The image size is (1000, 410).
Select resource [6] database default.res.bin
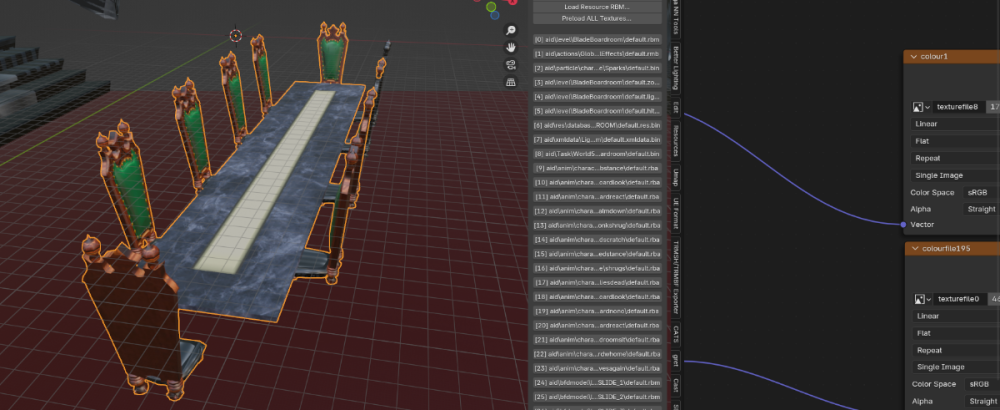(x=597, y=125)
